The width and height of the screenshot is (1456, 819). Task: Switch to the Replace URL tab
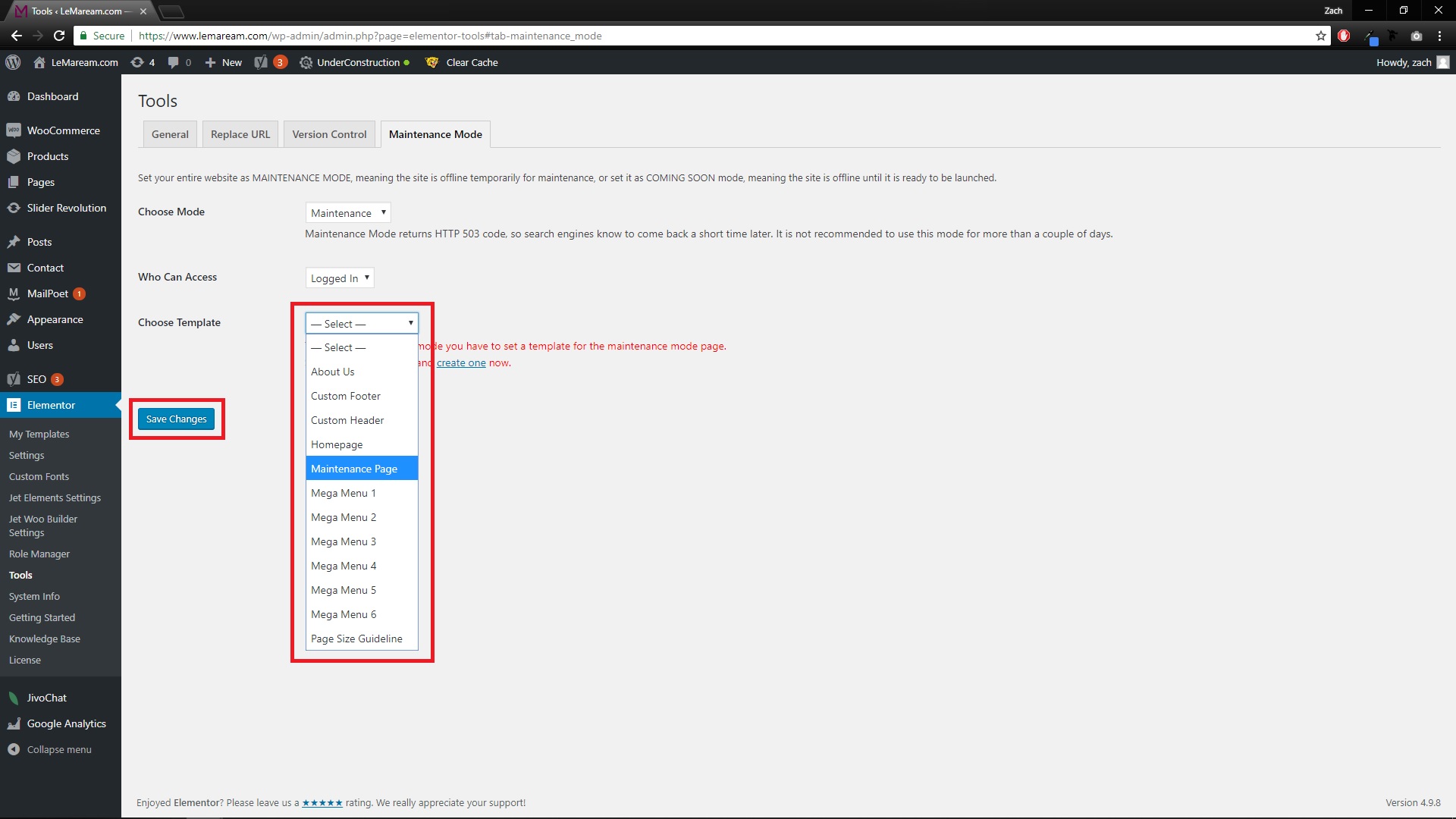pos(240,134)
